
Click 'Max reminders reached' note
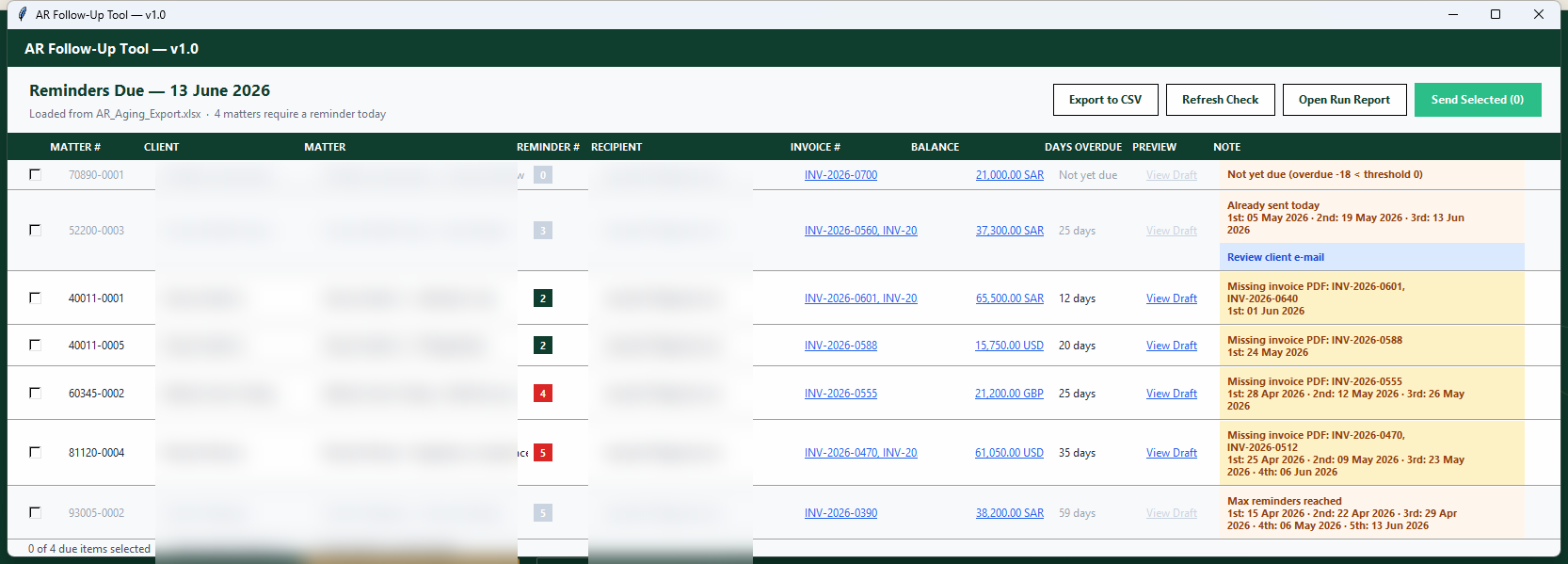click(x=1284, y=501)
